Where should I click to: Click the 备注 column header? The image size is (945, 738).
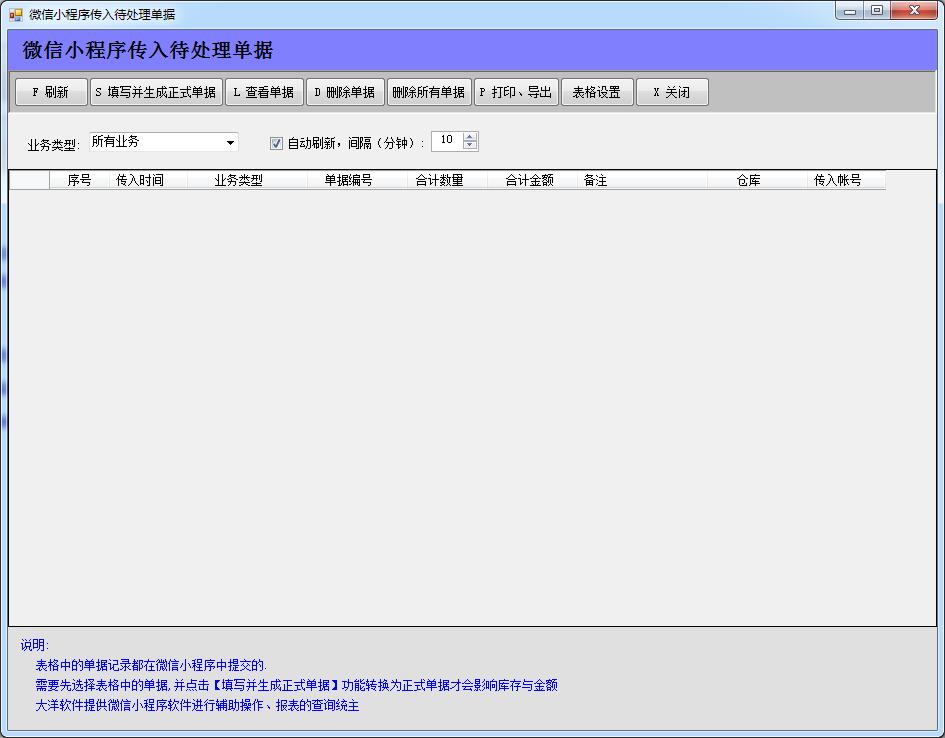[642, 180]
